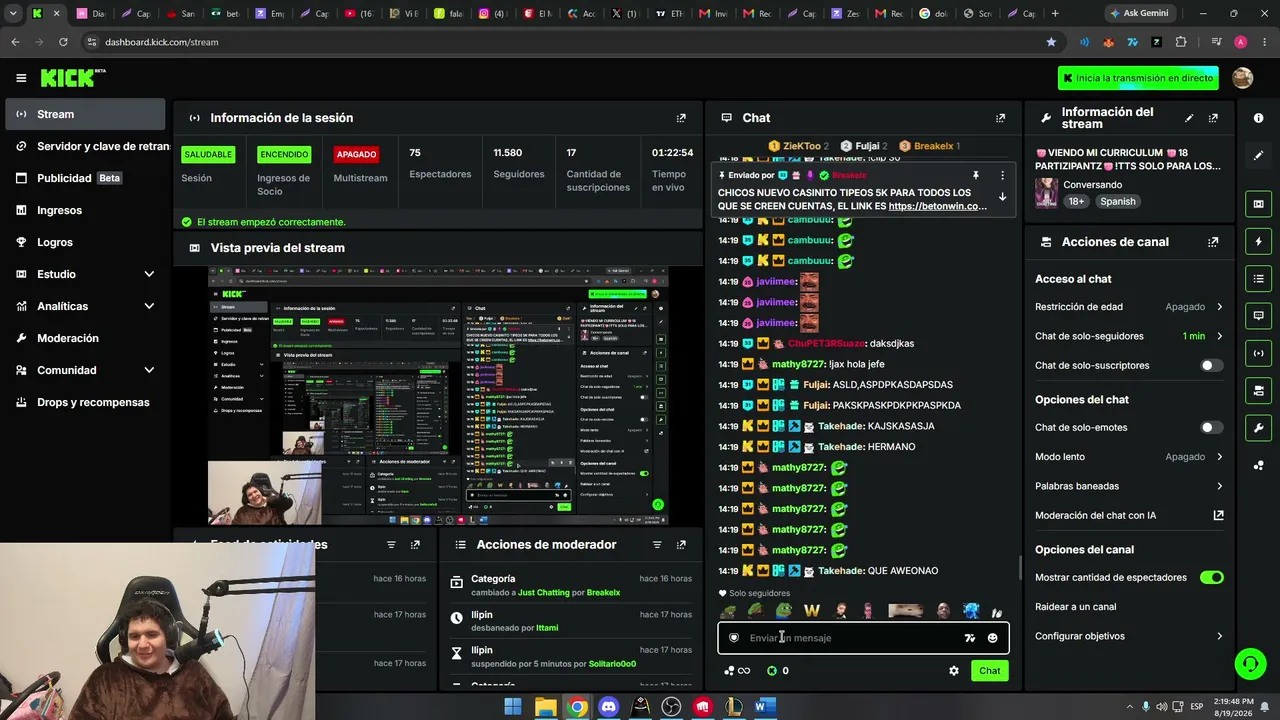Open Microsoft Word from the taskbar
This screenshot has width=1280, height=720.
(x=765, y=707)
